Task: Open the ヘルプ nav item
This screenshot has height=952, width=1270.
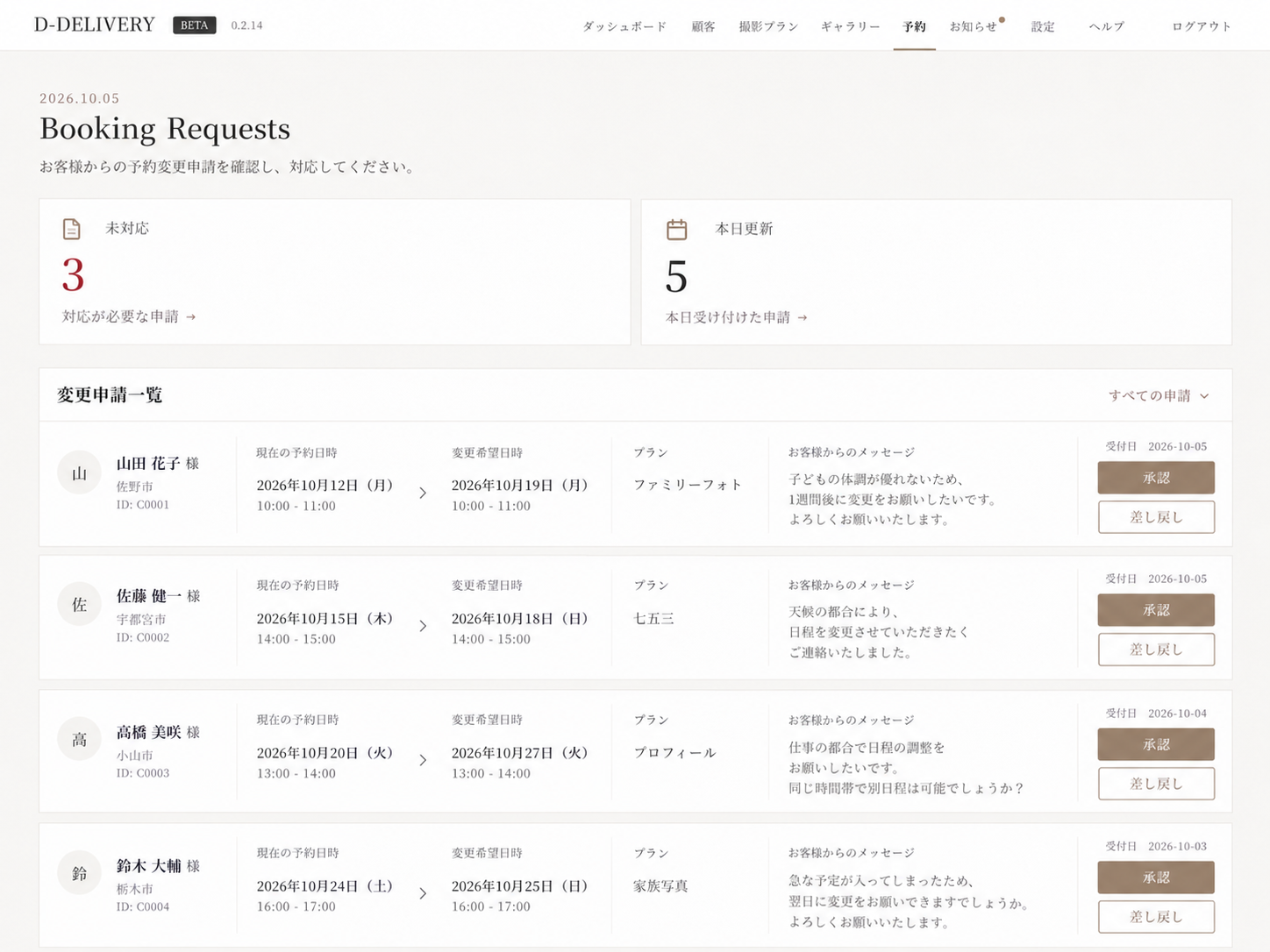Action: click(x=1107, y=26)
